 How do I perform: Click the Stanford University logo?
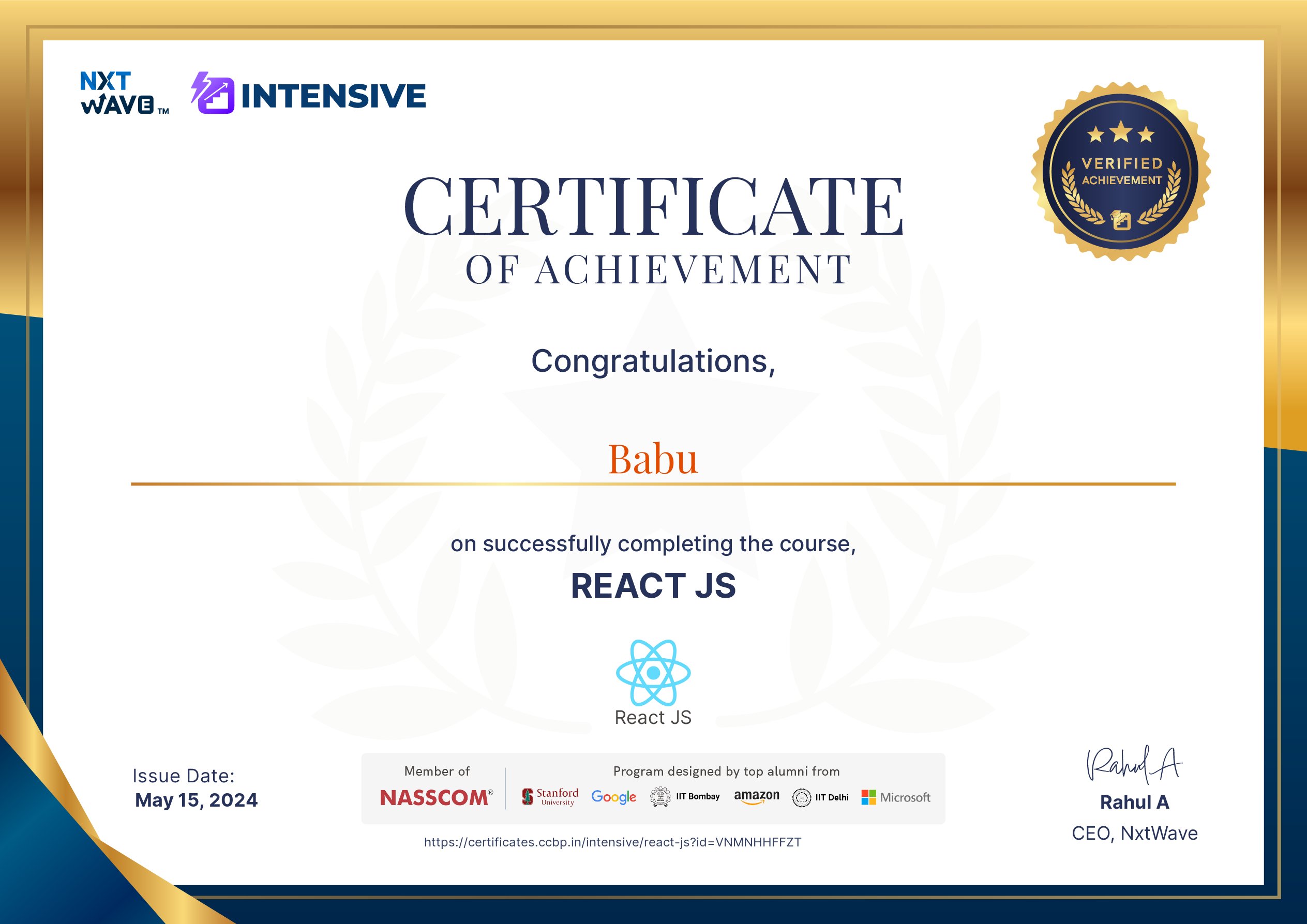tap(550, 797)
